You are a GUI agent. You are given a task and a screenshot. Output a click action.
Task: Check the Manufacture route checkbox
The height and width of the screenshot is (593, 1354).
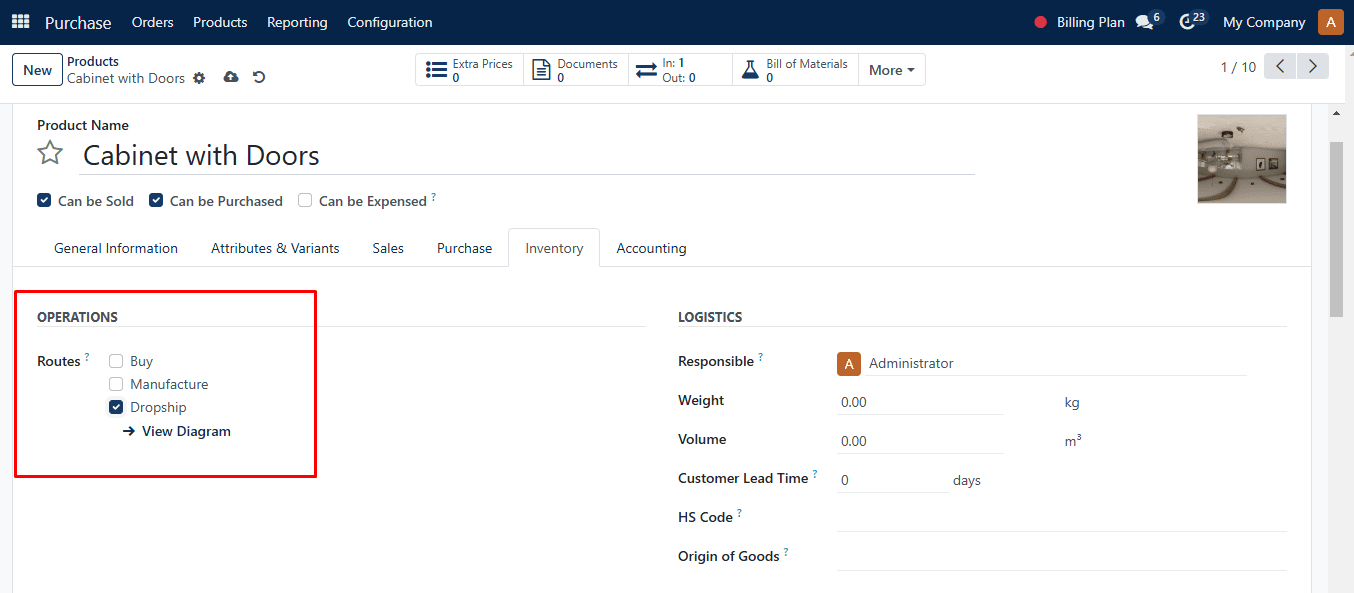(116, 384)
